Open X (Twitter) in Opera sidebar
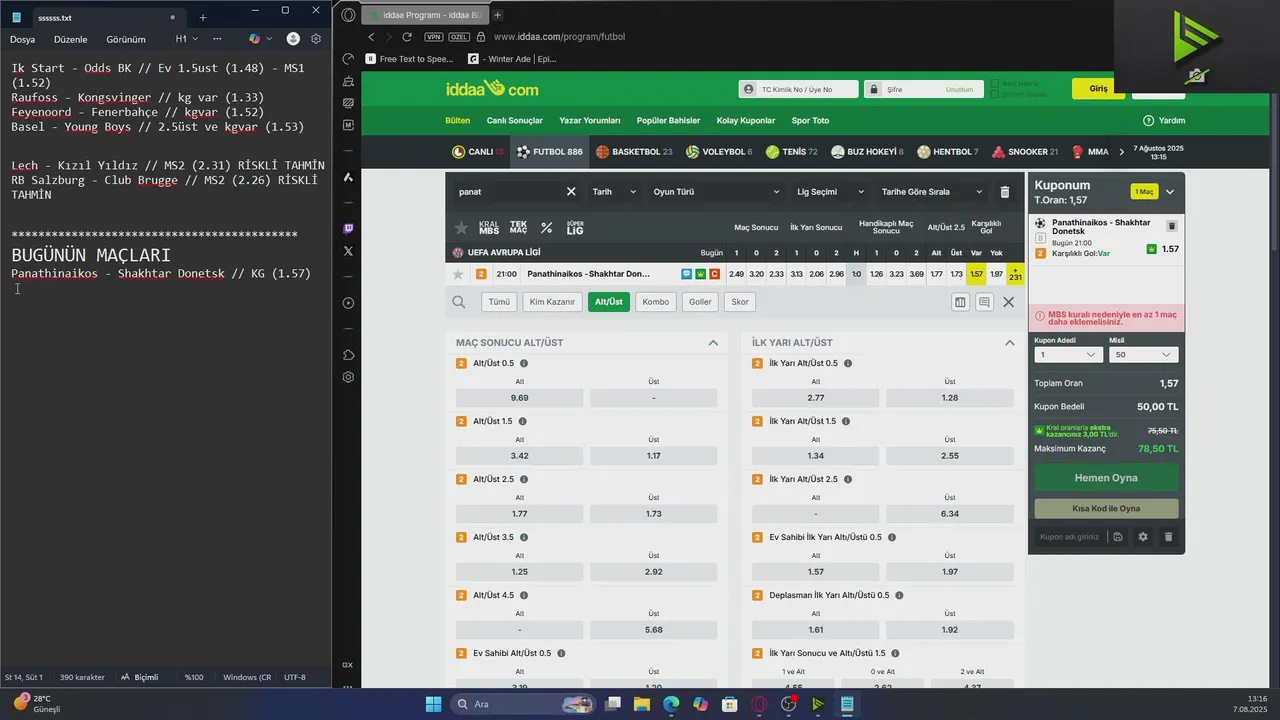This screenshot has height=720, width=1280. pyautogui.click(x=348, y=251)
